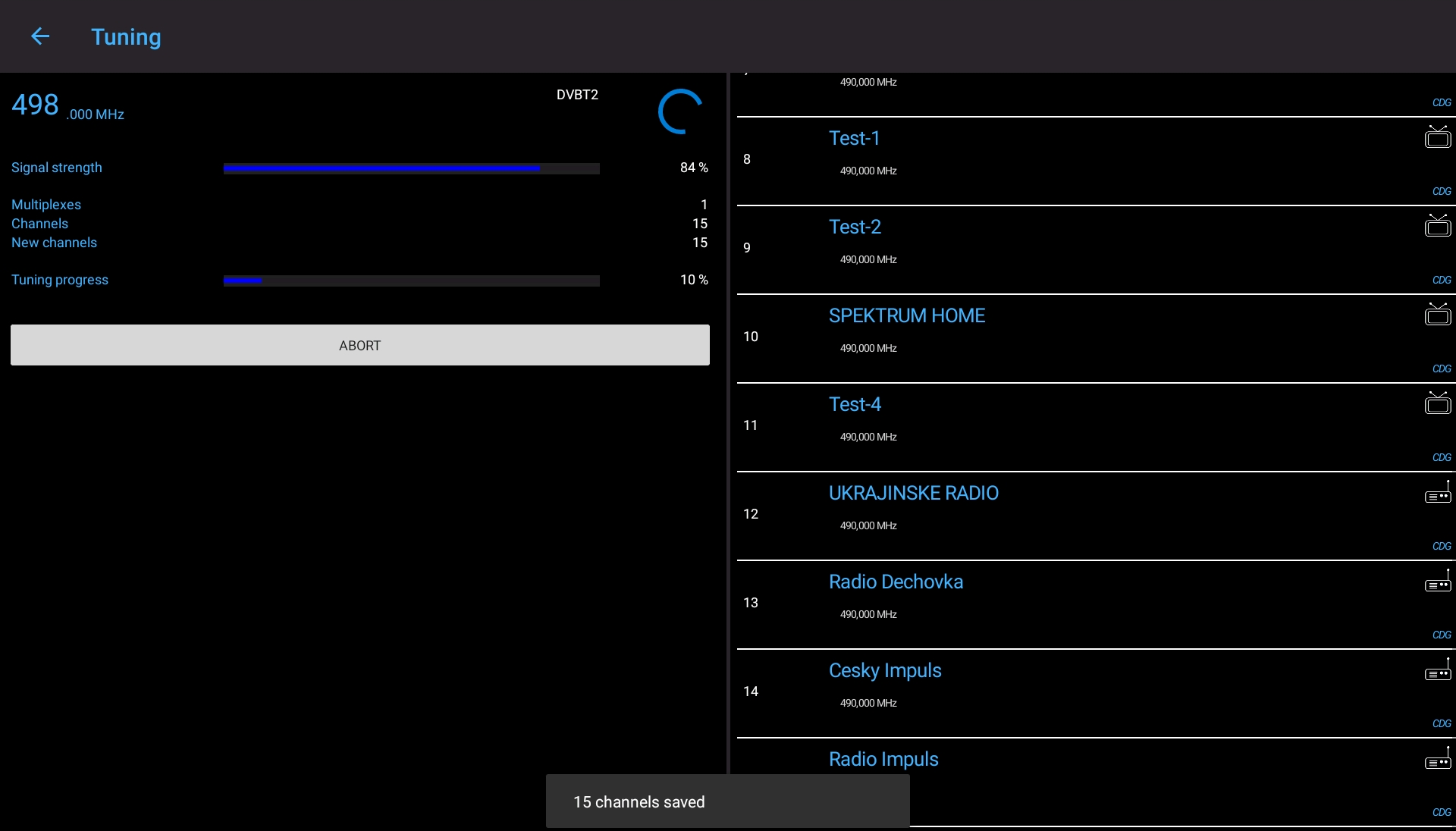Click the DVBT2 standard label
Viewport: 1456px width, 831px height.
577,95
